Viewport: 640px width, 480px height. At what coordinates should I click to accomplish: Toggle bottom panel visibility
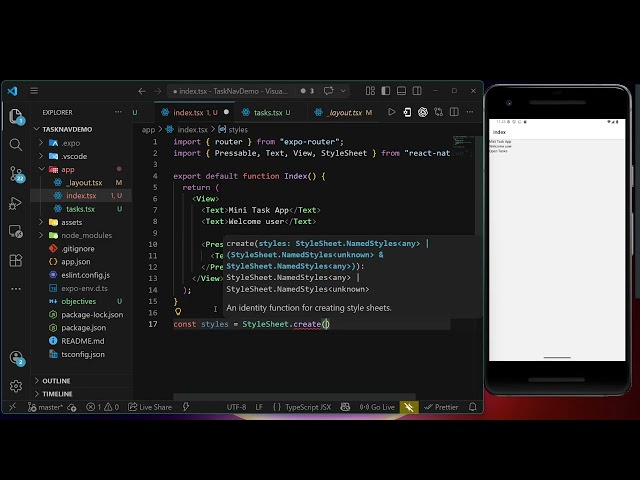point(401,91)
